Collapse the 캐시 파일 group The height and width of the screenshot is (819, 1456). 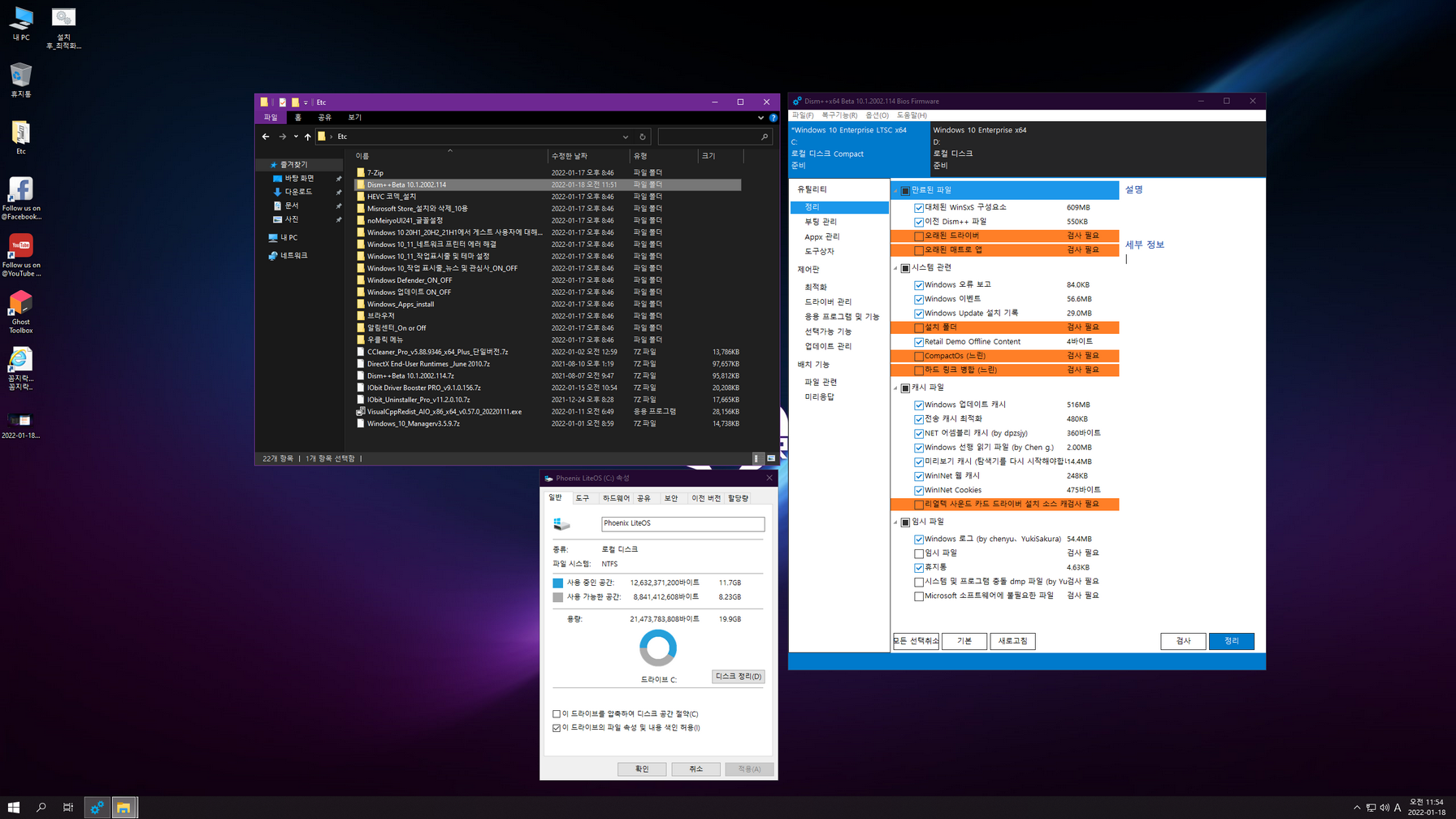pos(896,388)
